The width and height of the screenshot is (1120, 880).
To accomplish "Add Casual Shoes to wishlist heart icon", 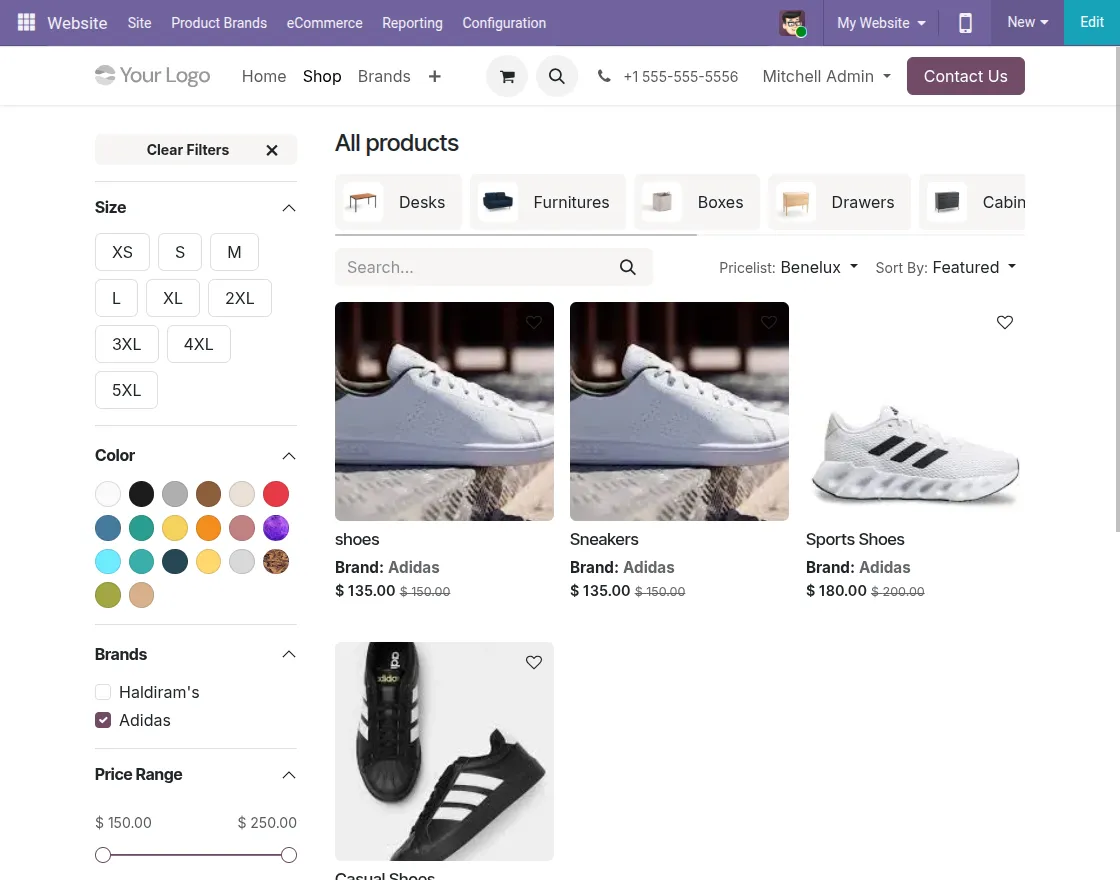I will point(534,662).
